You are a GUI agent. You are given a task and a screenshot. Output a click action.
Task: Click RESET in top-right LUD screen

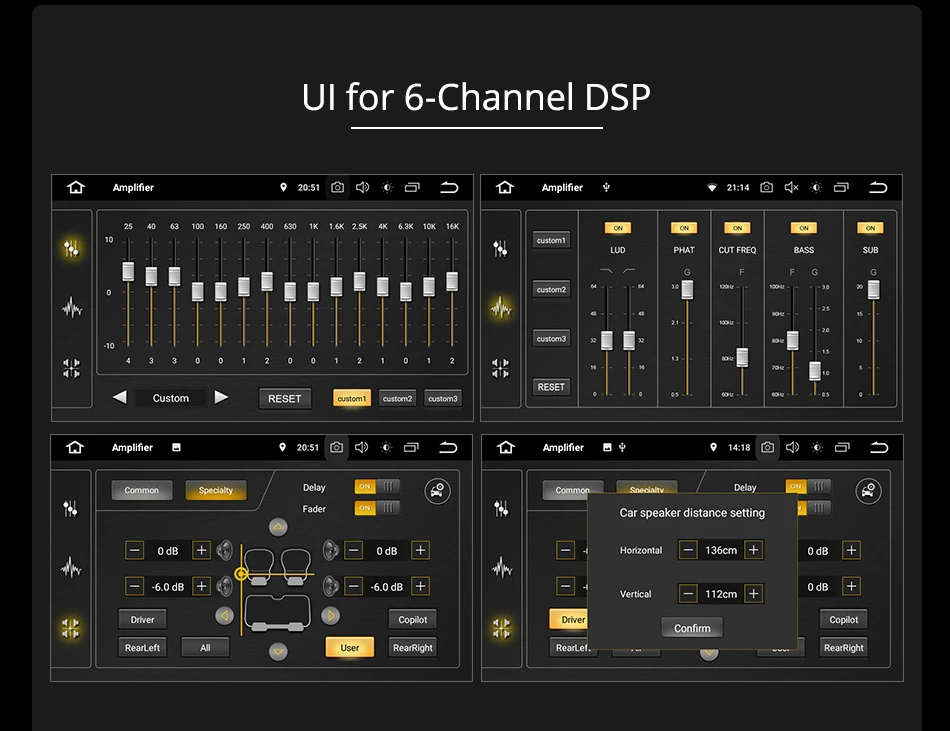551,386
